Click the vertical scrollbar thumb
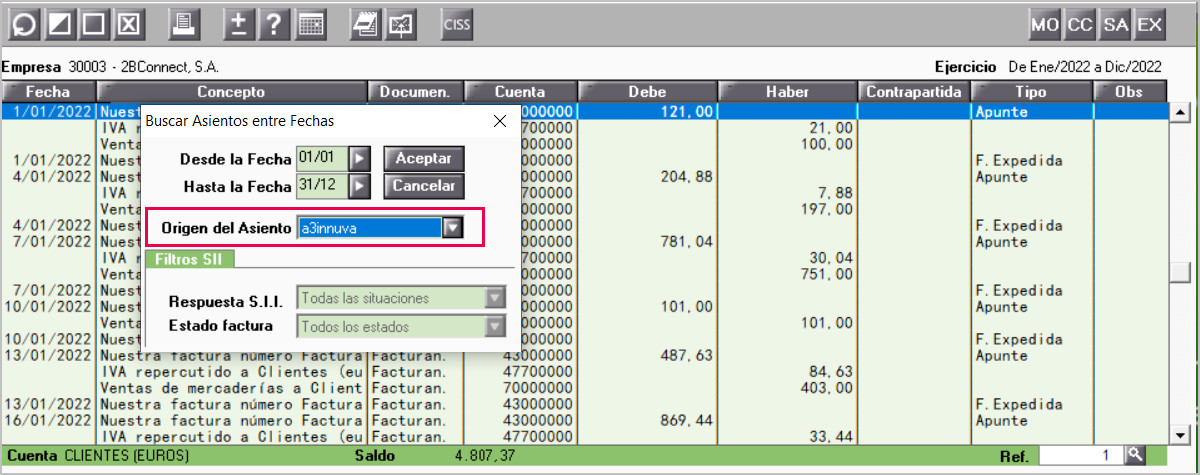Screen dimensions: 1200x475 click(1180, 274)
